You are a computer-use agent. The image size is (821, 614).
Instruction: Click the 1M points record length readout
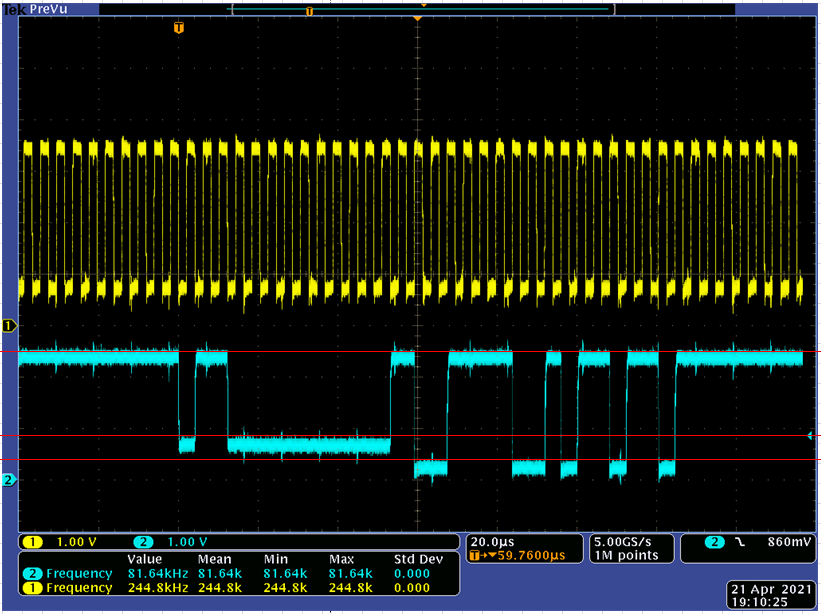click(626, 555)
